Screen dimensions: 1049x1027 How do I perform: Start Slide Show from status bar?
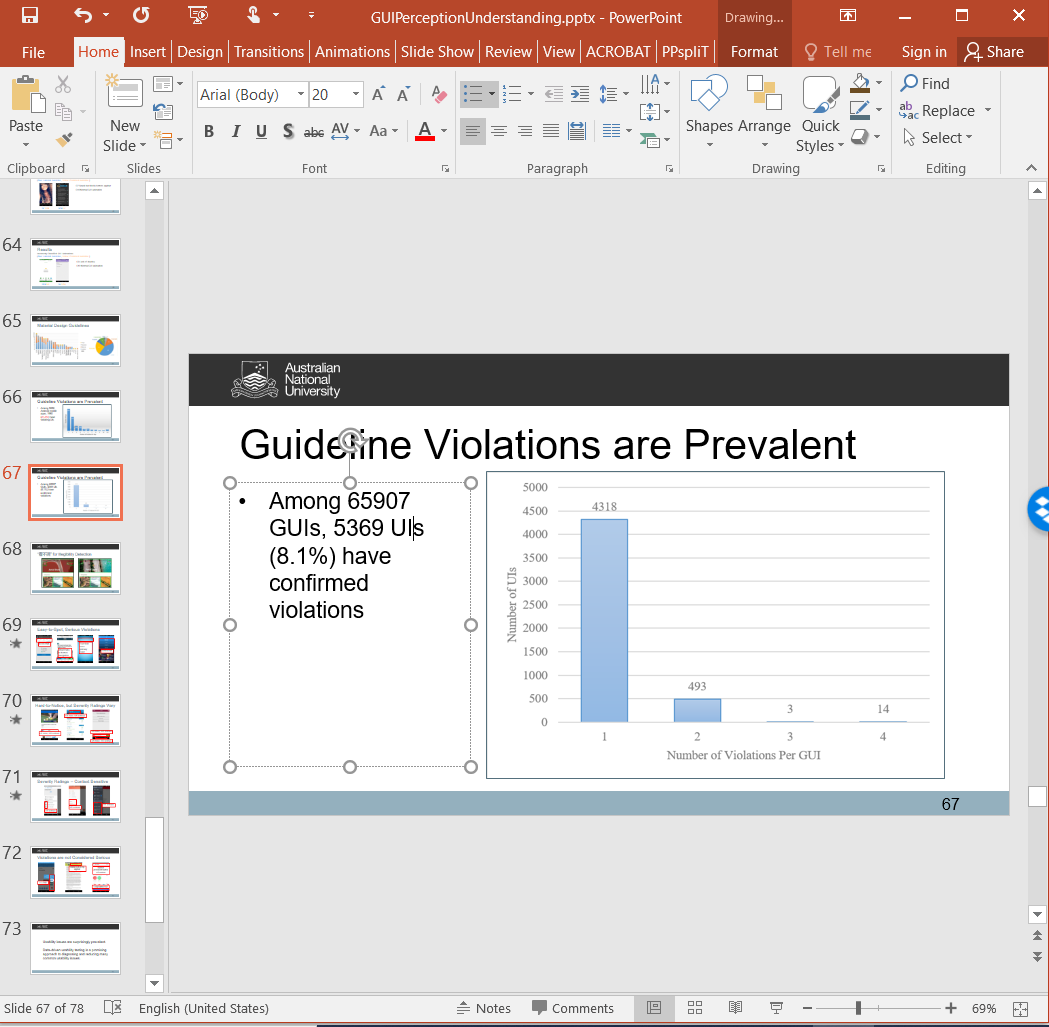pyautogui.click(x=775, y=1008)
